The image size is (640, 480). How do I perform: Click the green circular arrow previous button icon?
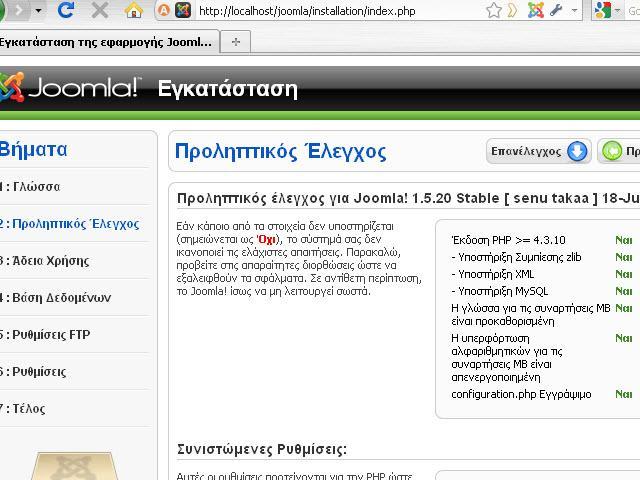(612, 151)
